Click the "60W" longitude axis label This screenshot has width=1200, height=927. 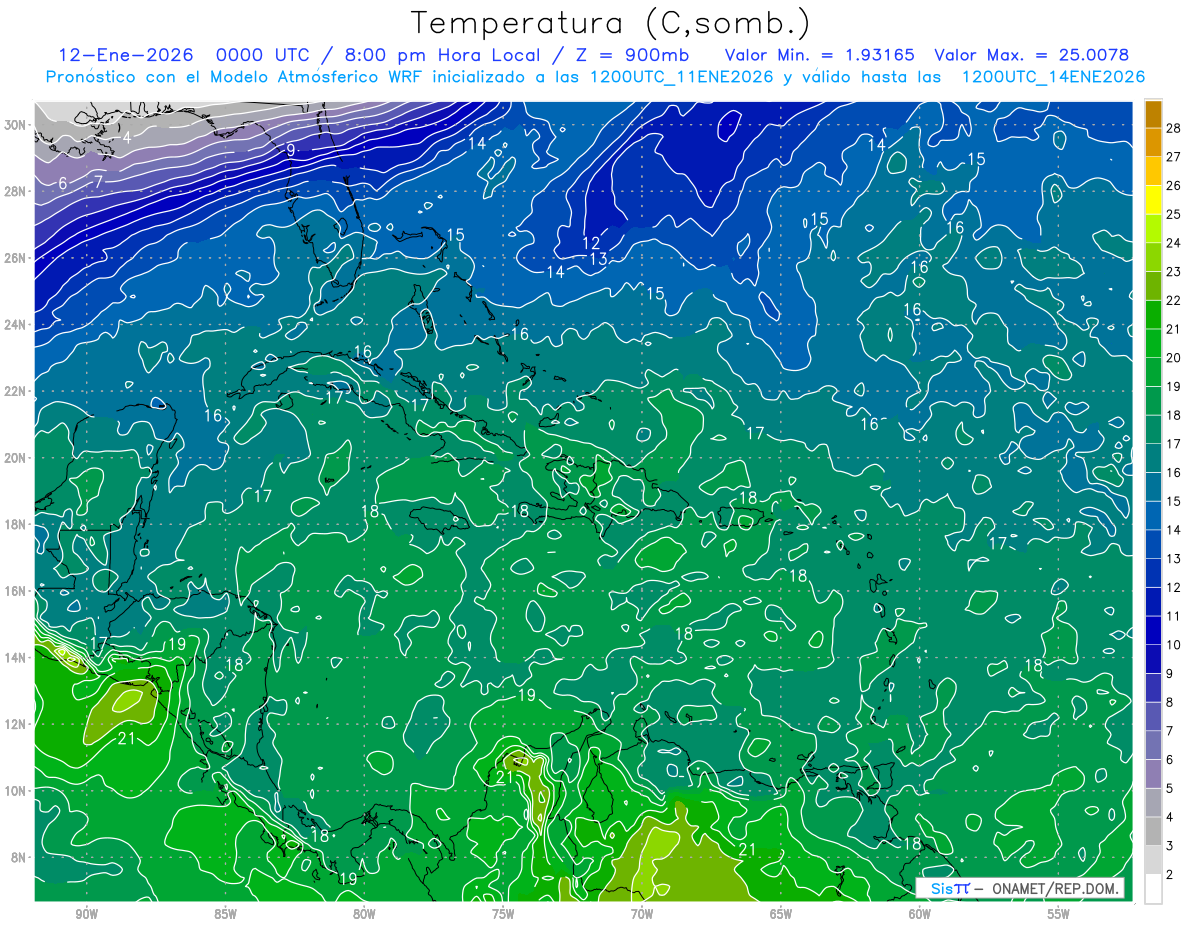point(920,914)
